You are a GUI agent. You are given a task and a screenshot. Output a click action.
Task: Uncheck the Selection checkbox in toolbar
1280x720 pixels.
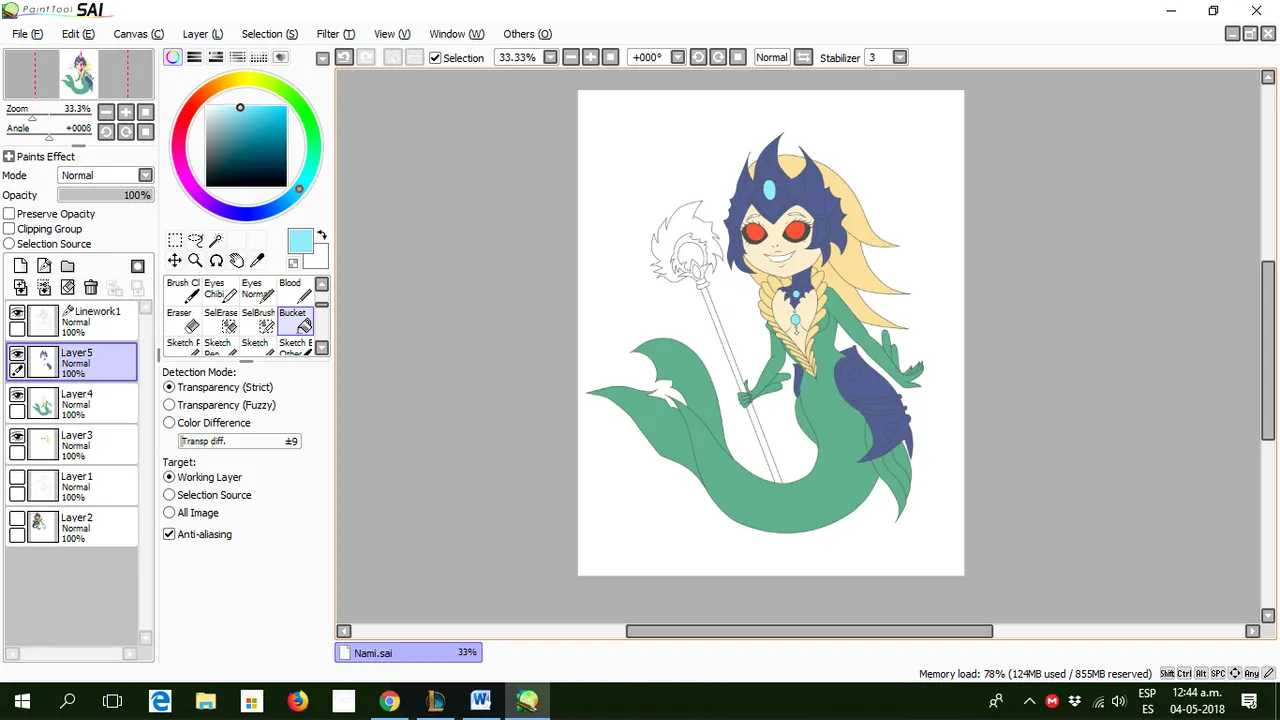pos(435,58)
